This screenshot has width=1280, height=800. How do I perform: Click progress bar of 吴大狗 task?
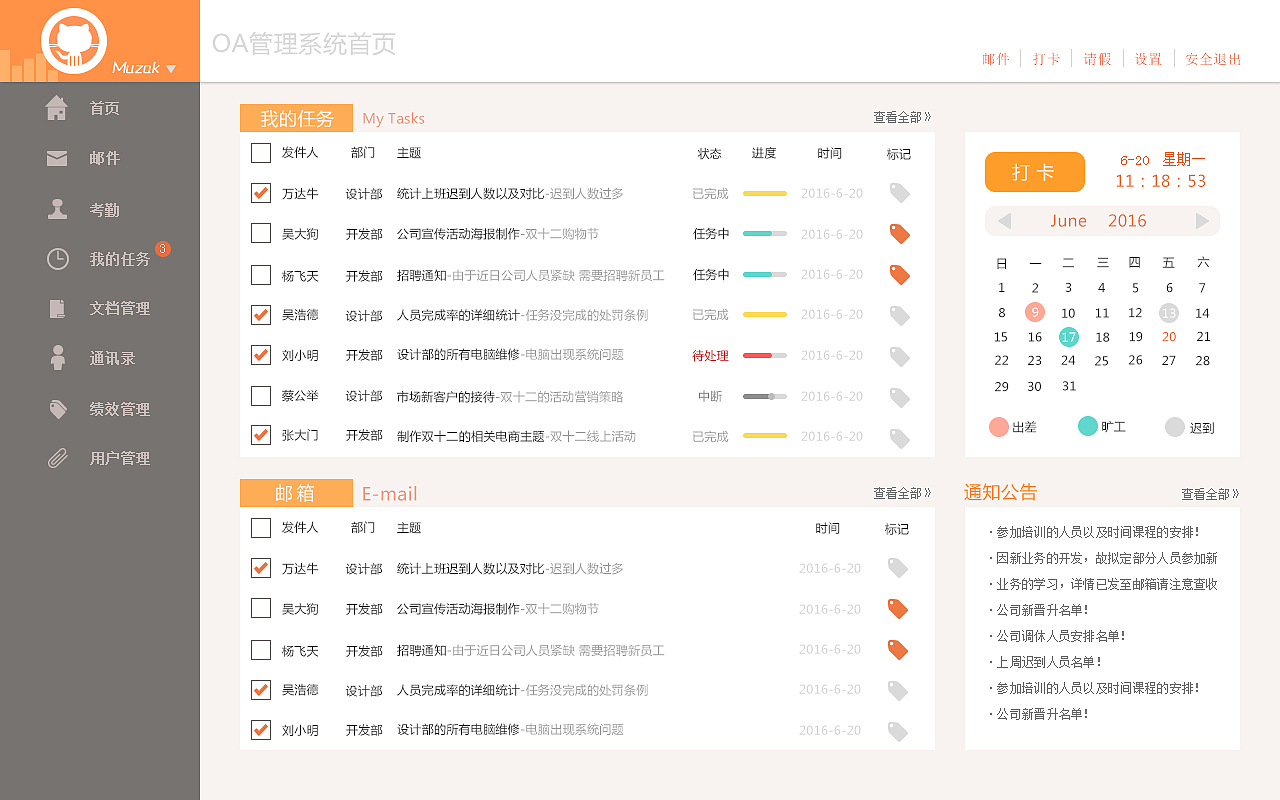765,233
